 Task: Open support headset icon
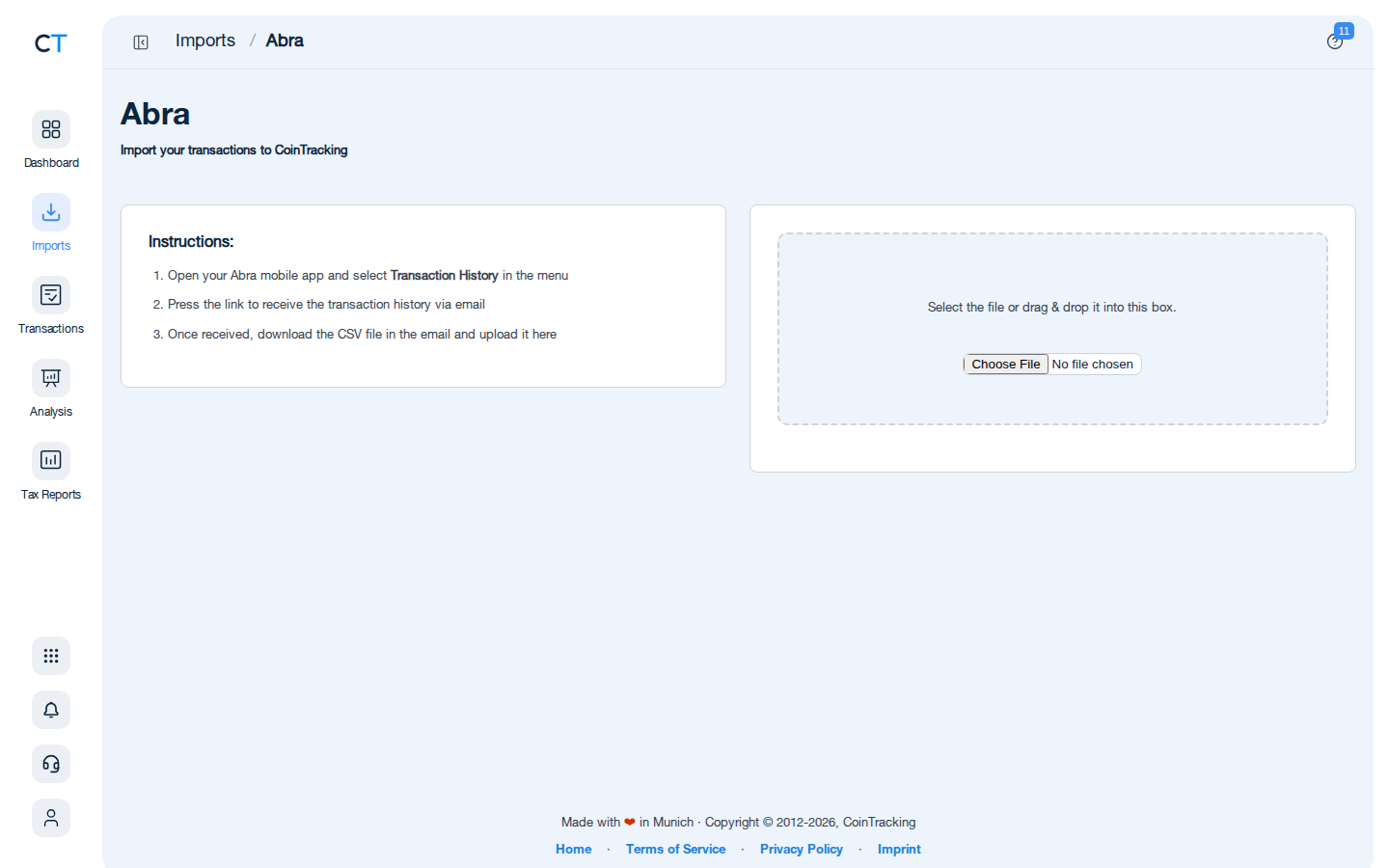point(51,764)
